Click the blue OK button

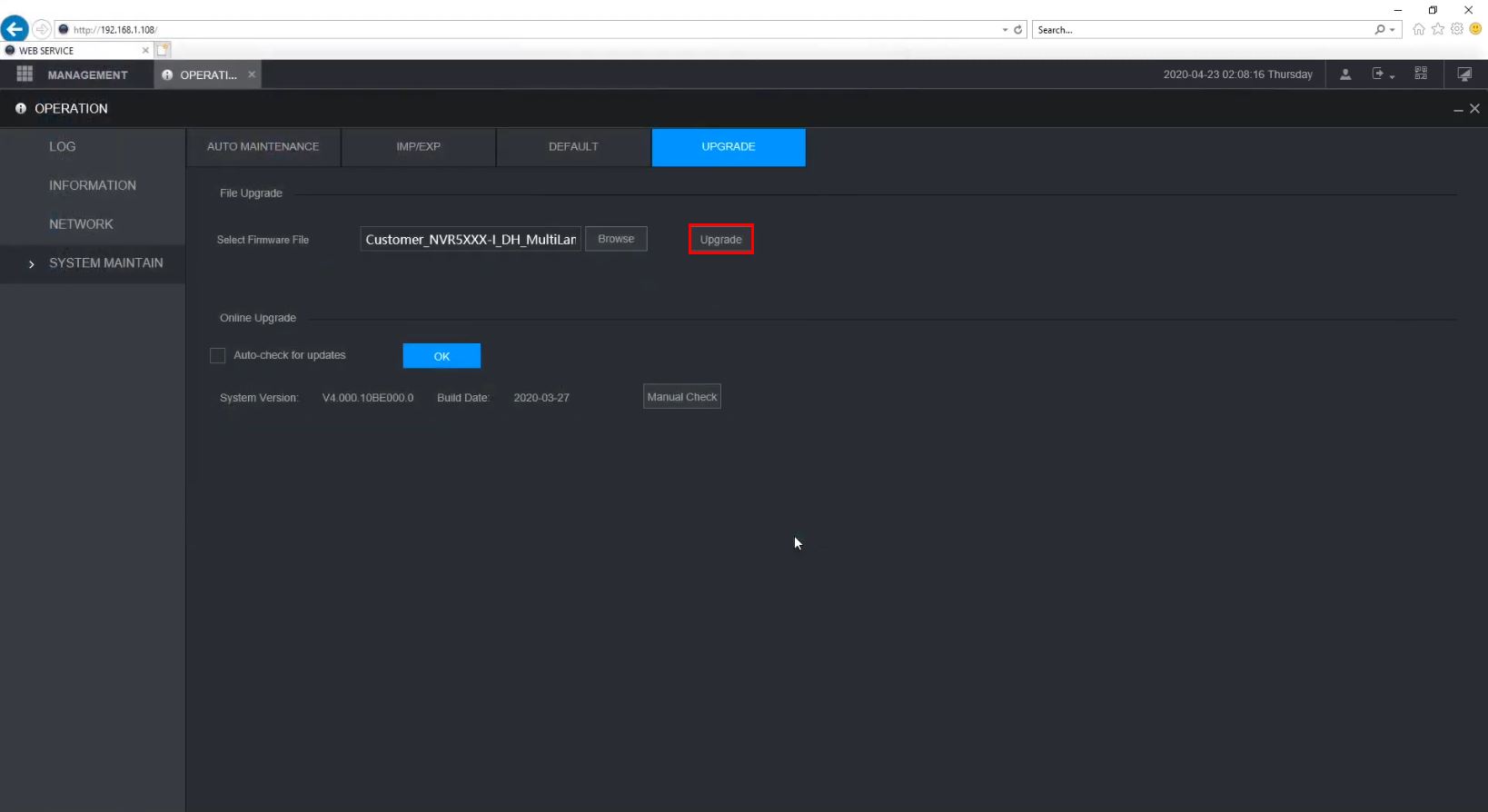point(441,356)
